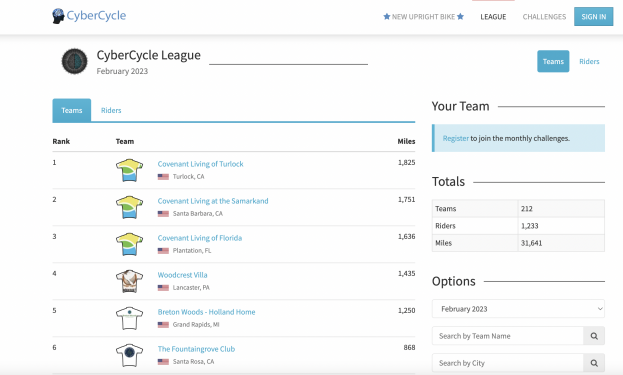Click the Teams button in the league header
This screenshot has width=623, height=375.
(553, 62)
